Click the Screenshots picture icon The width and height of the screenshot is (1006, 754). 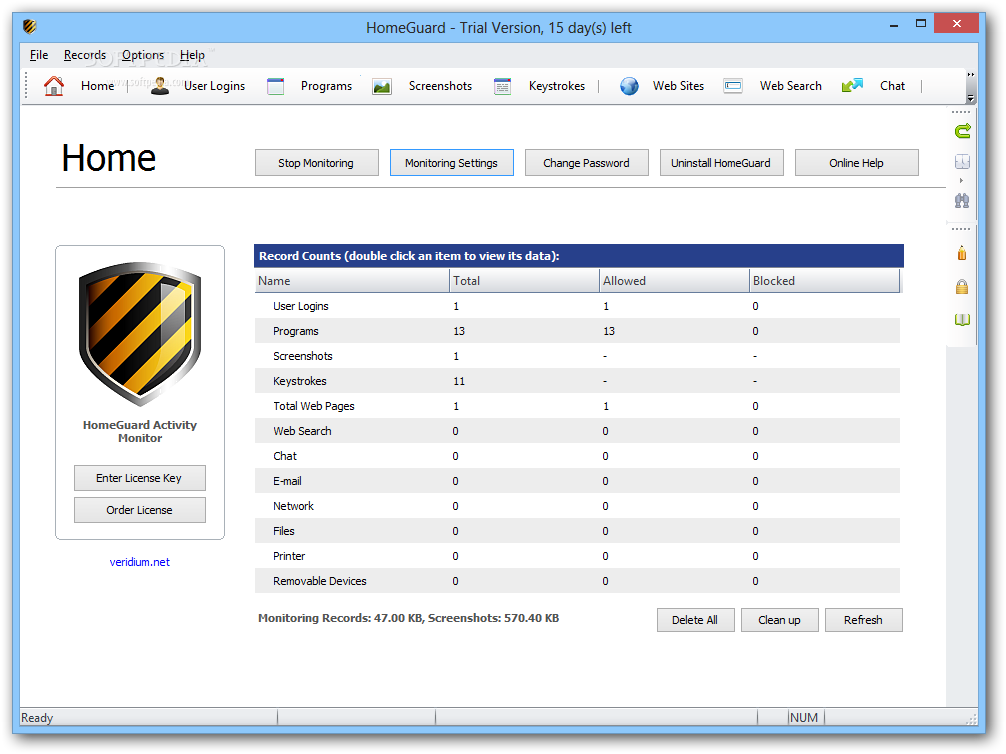tap(382, 86)
